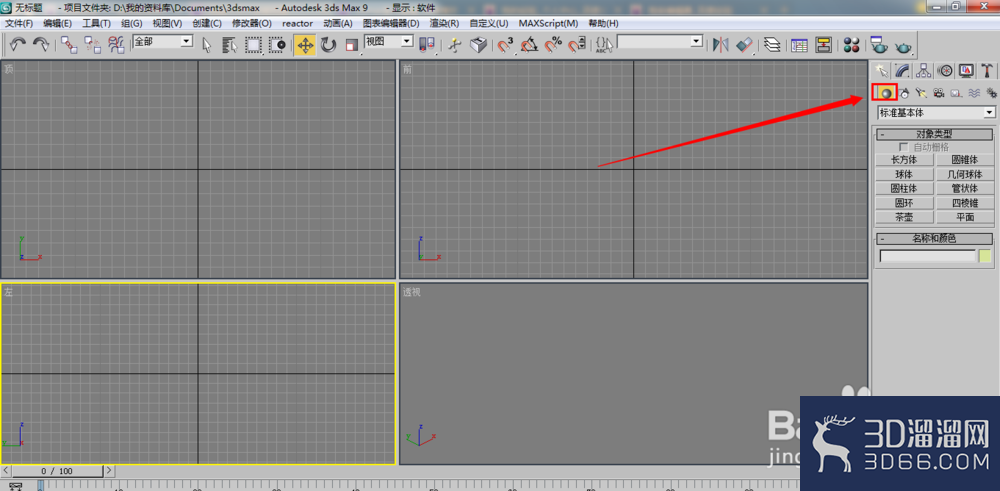The image size is (1000, 491).
Task: Open the Curve Editor icon
Action: [x=799, y=45]
